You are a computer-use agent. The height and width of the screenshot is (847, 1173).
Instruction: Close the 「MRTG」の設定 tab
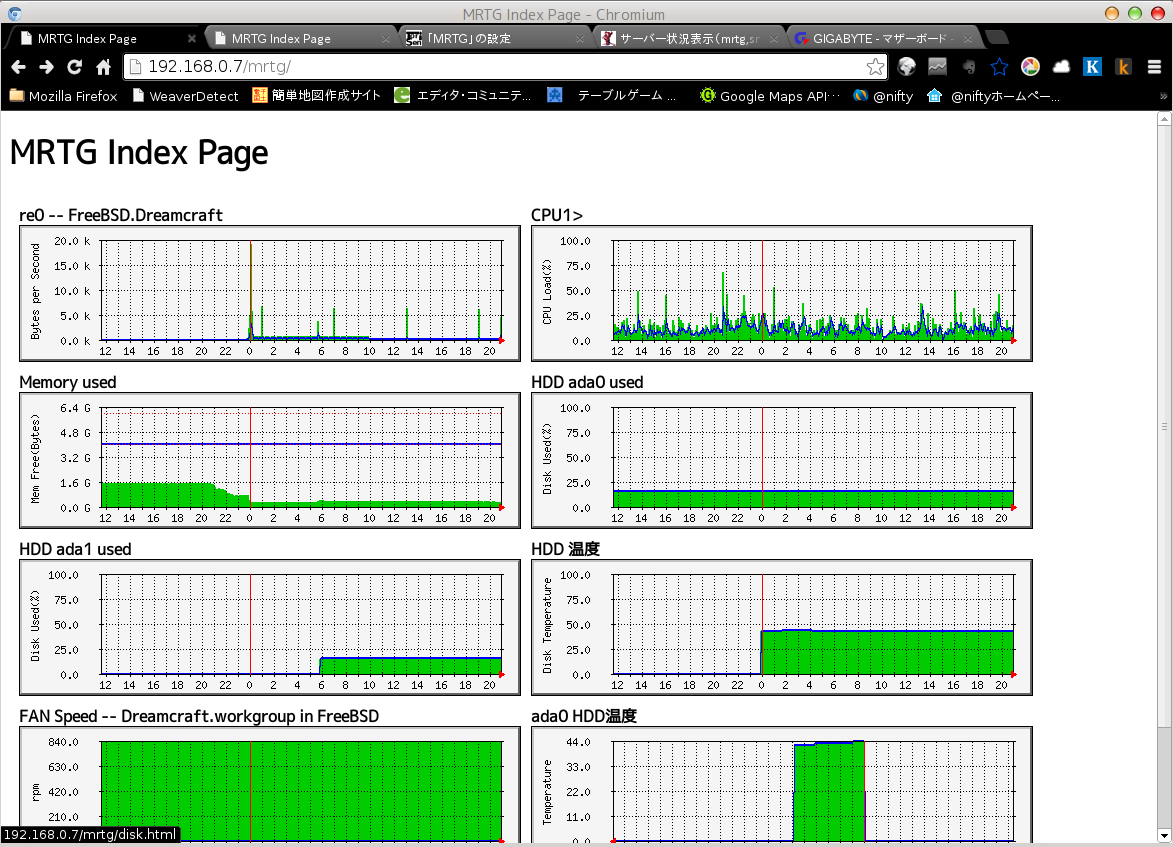[x=581, y=38]
